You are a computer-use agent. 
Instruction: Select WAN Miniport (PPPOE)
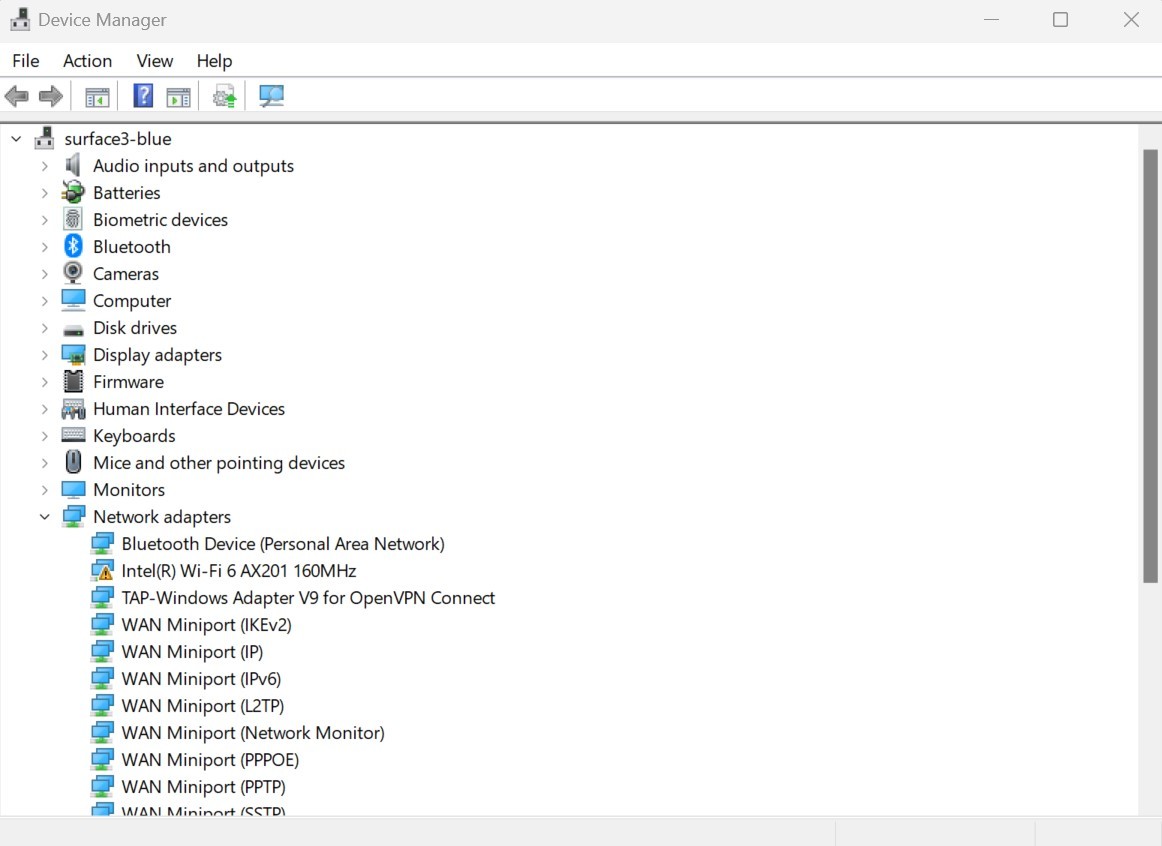(210, 760)
